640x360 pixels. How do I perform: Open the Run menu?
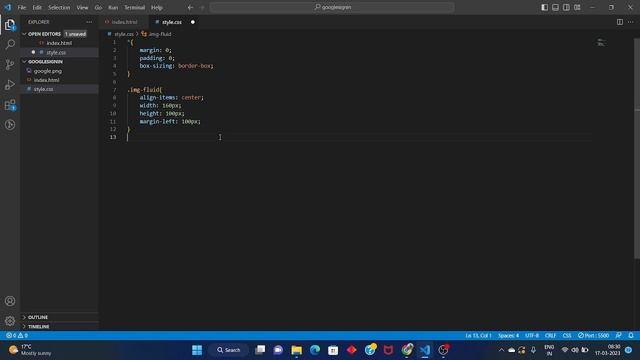[x=113, y=7]
